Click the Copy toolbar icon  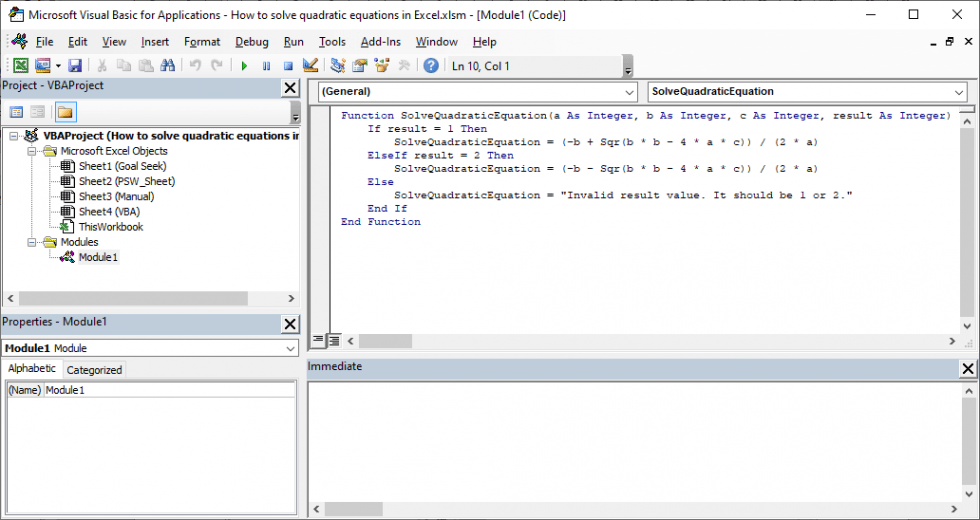[x=124, y=66]
